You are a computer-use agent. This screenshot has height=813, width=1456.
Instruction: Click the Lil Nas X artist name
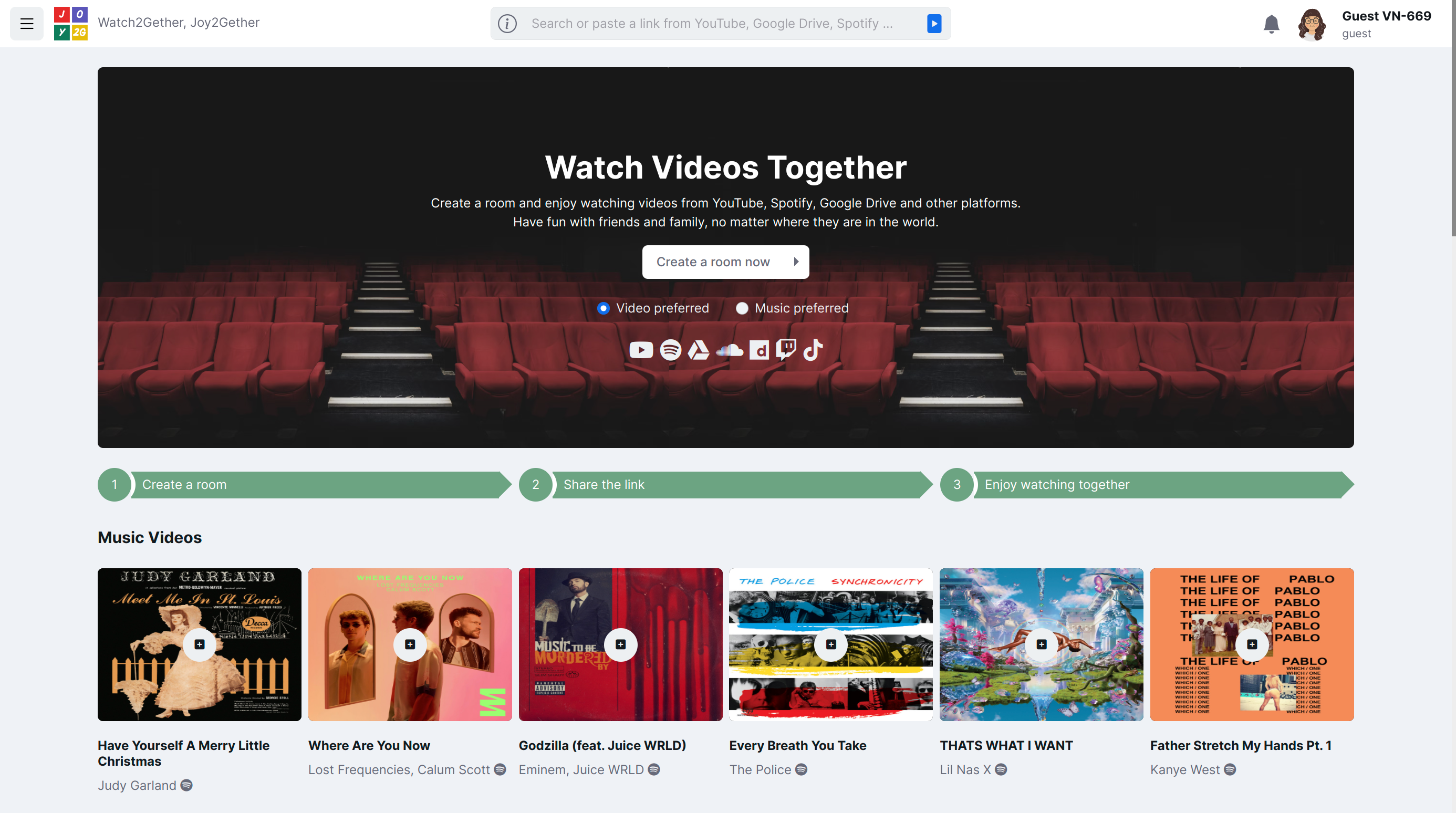[x=965, y=769]
